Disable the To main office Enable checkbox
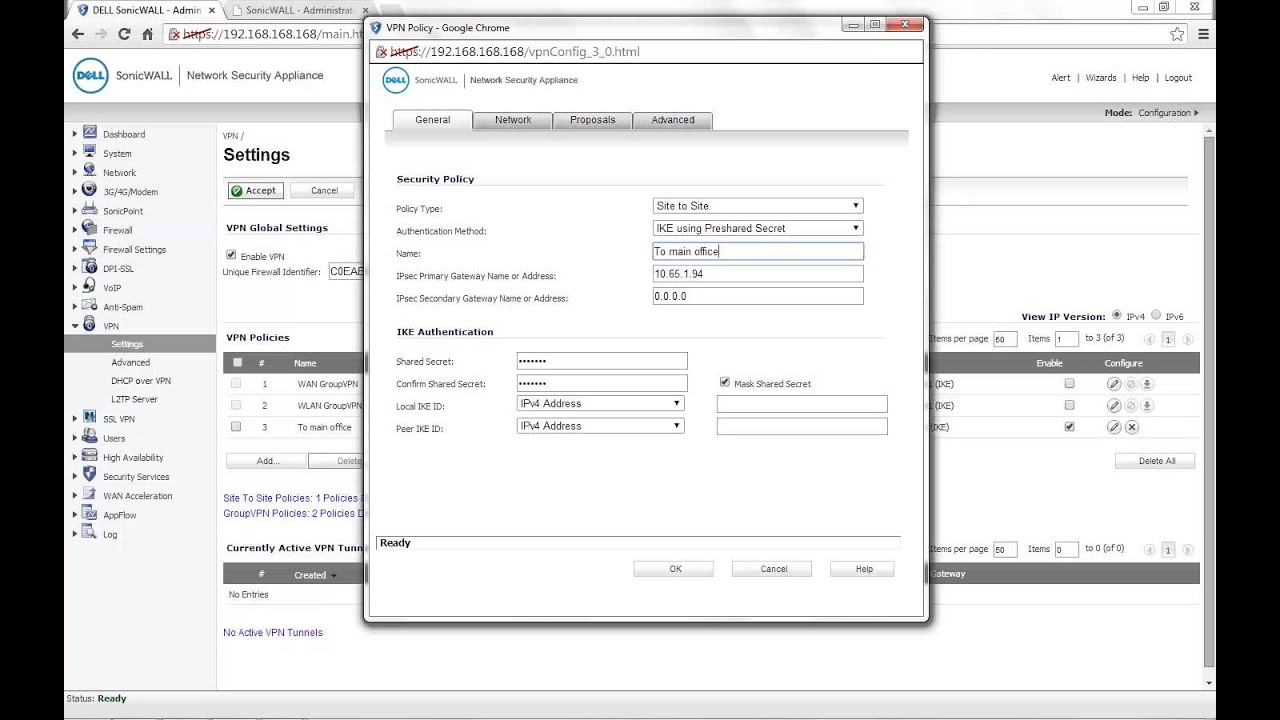The height and width of the screenshot is (720, 1280). 1070,427
